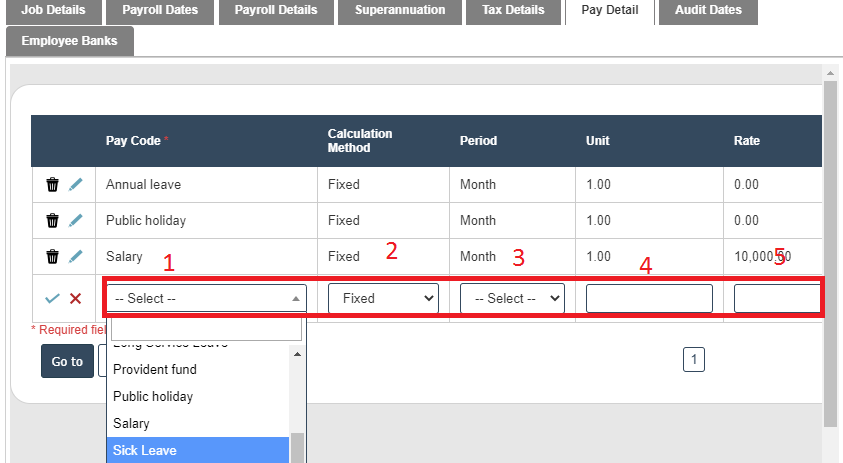
Task: Delete the Public holiday pay row
Action: 52,221
